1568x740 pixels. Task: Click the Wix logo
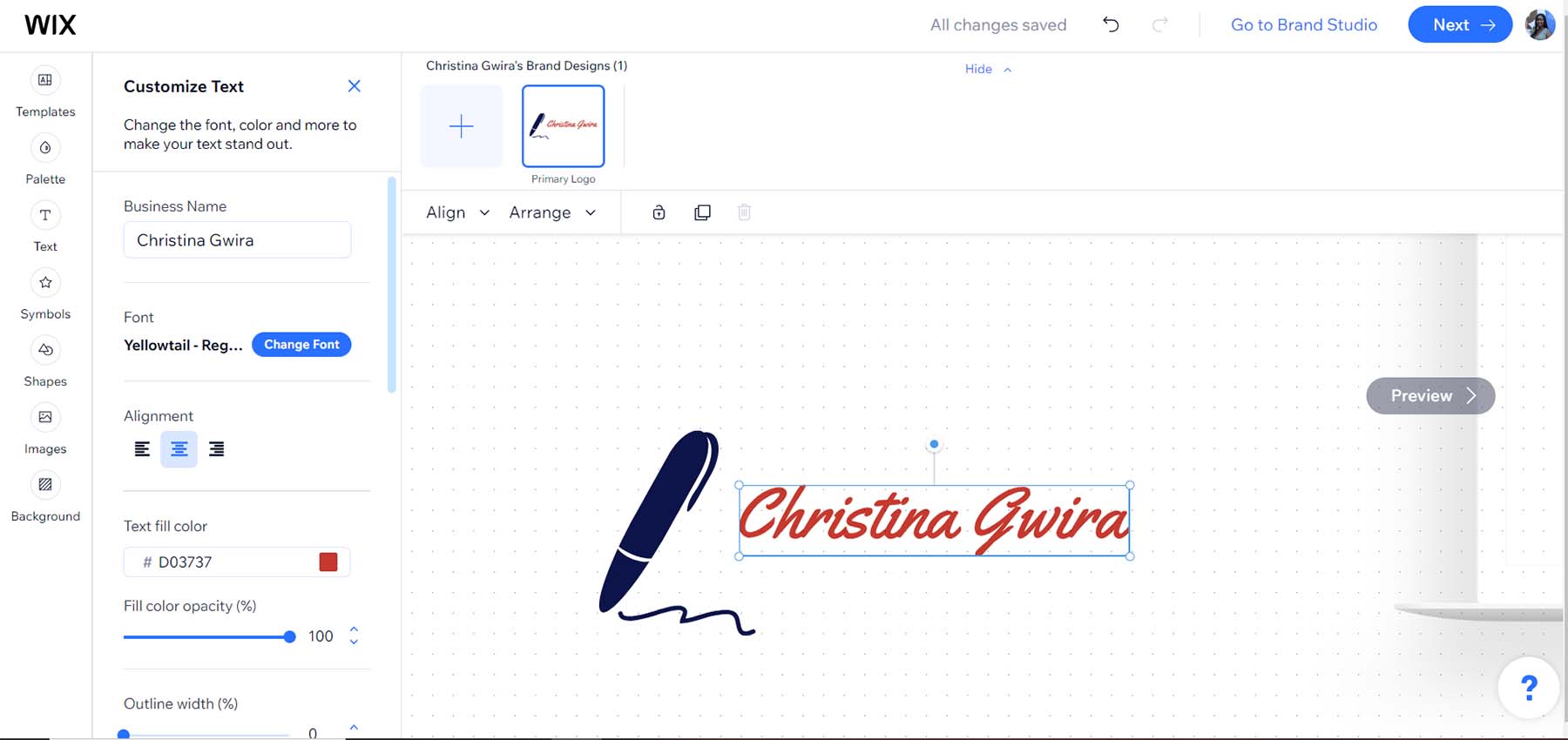51,24
